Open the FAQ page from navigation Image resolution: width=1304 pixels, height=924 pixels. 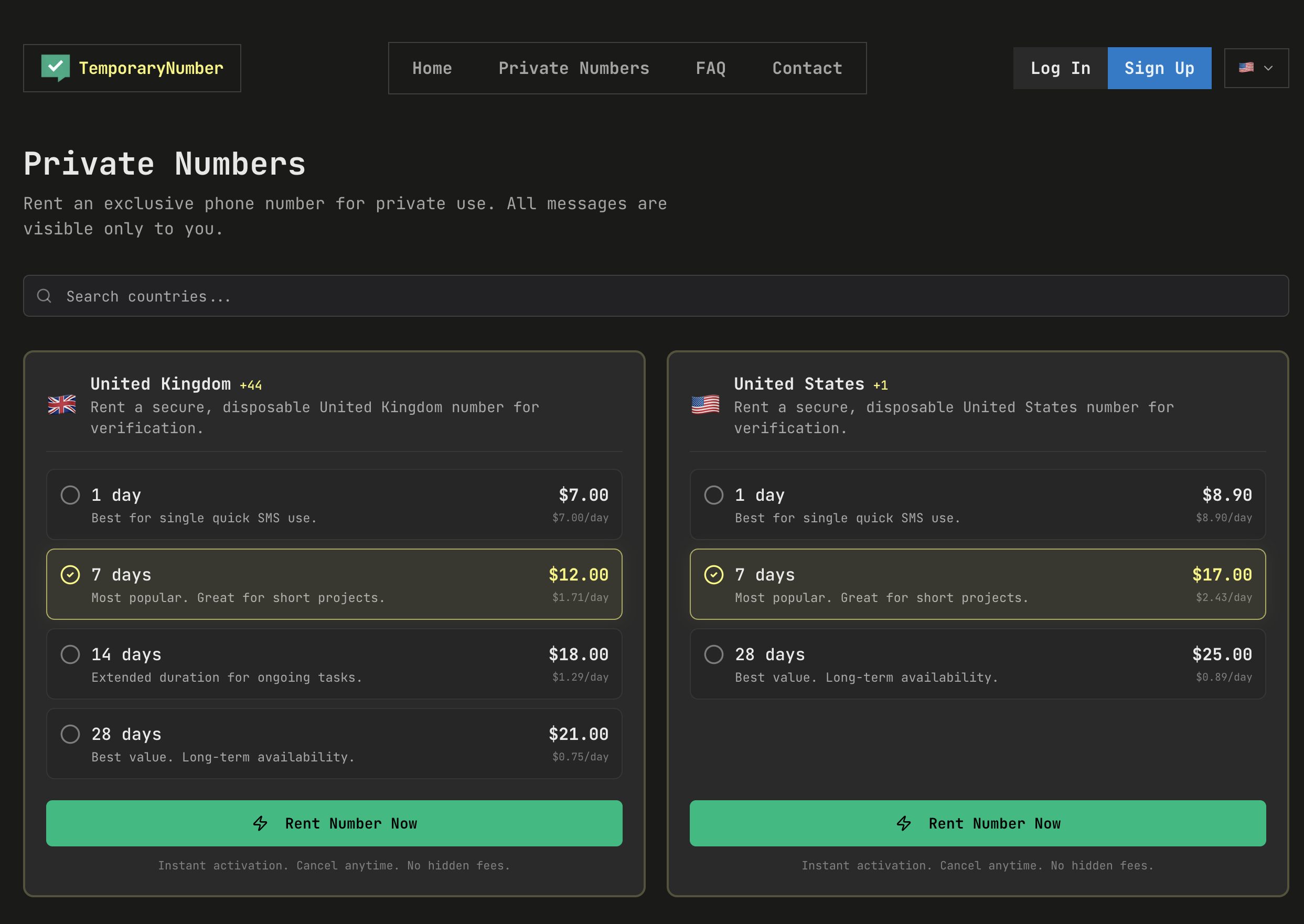point(710,68)
